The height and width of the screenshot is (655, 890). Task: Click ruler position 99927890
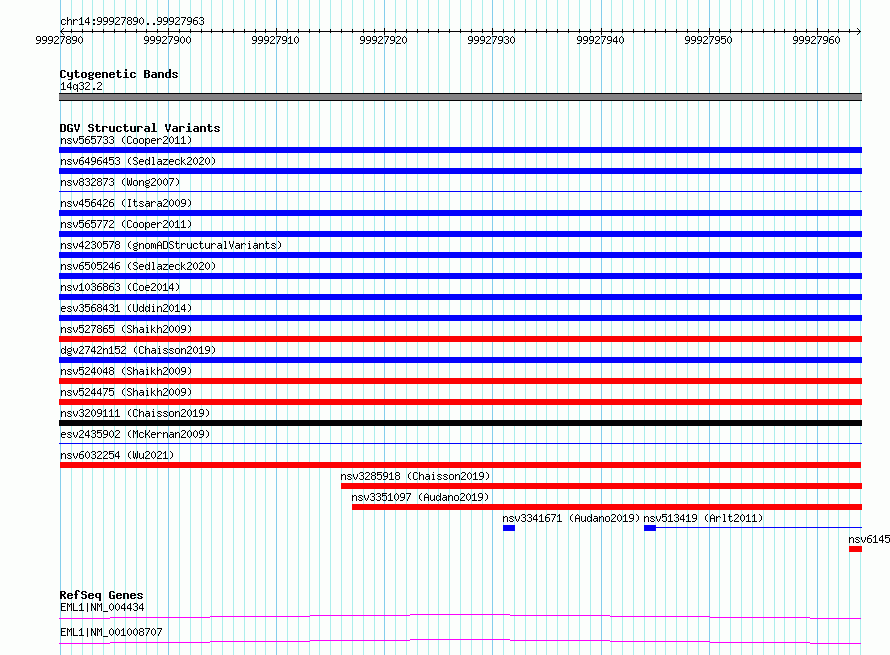(x=59, y=40)
